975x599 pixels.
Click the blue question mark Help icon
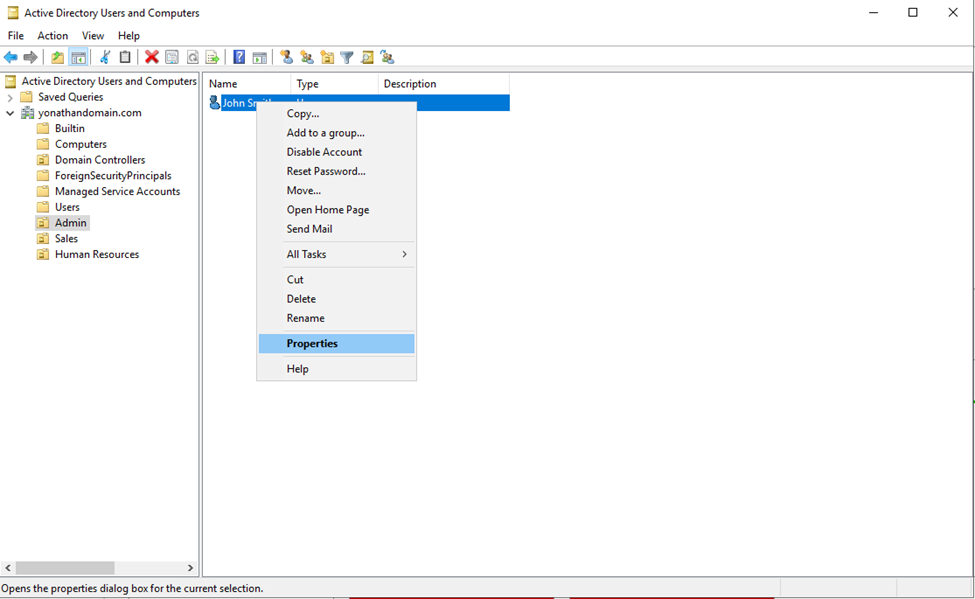click(x=239, y=57)
